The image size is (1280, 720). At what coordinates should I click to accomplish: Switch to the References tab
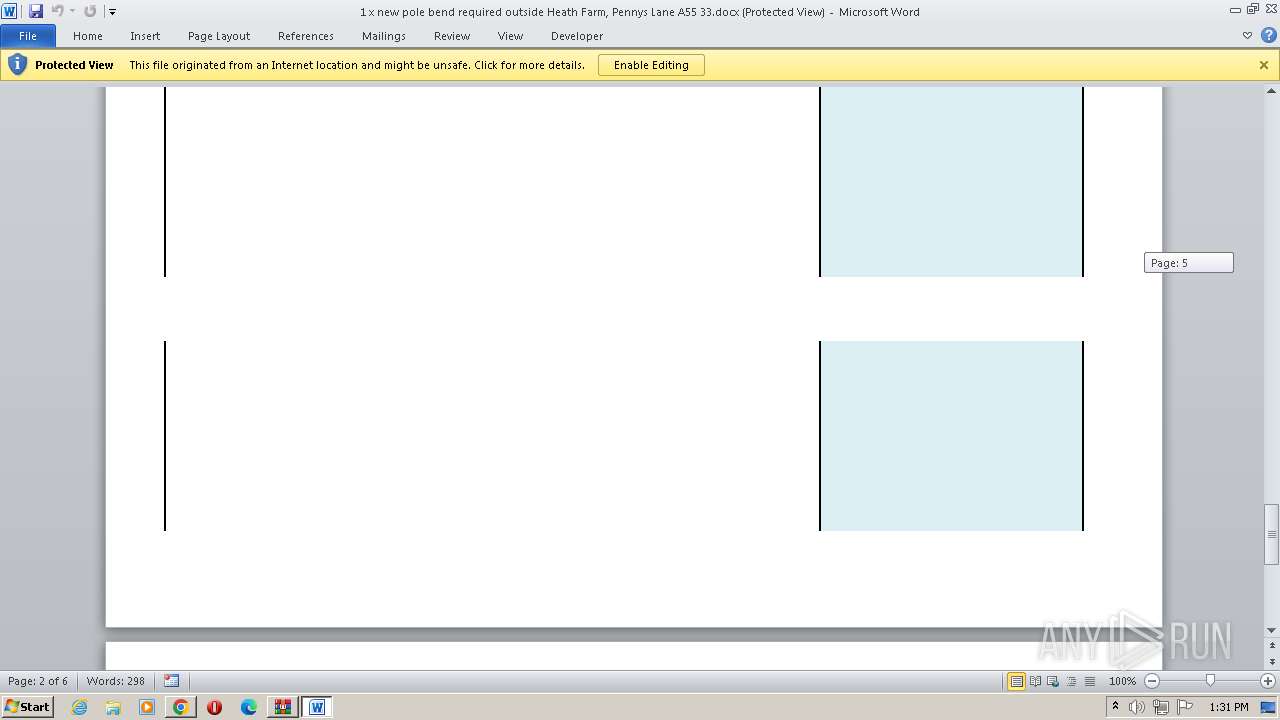tap(306, 36)
